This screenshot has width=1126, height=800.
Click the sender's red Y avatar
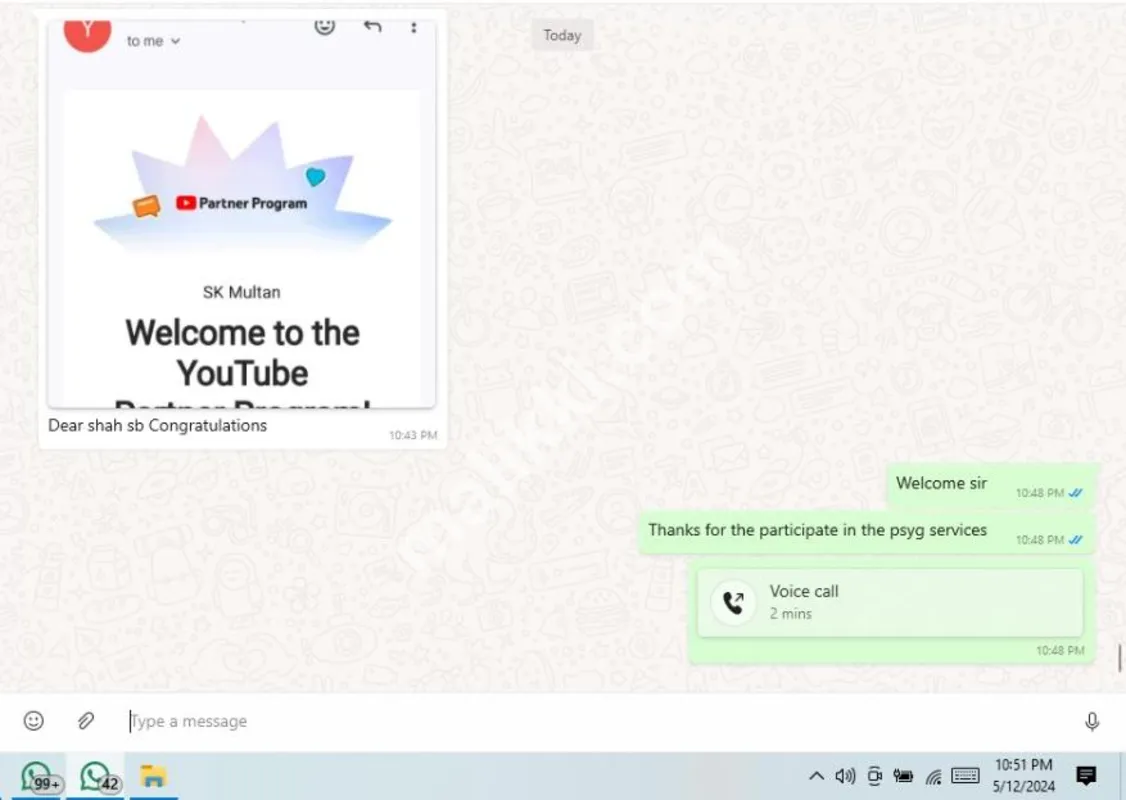[88, 30]
